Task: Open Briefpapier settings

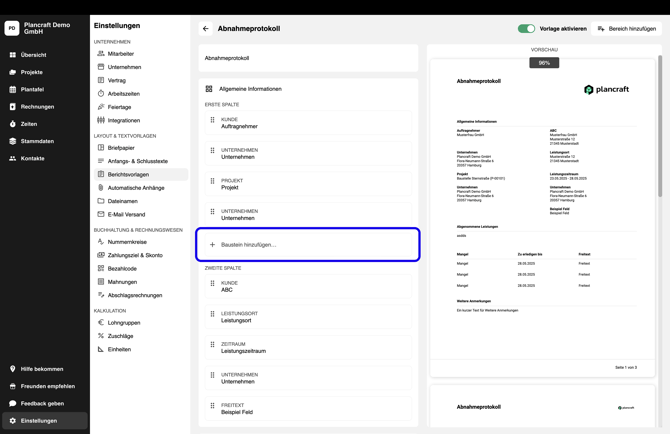Action: tap(141, 148)
